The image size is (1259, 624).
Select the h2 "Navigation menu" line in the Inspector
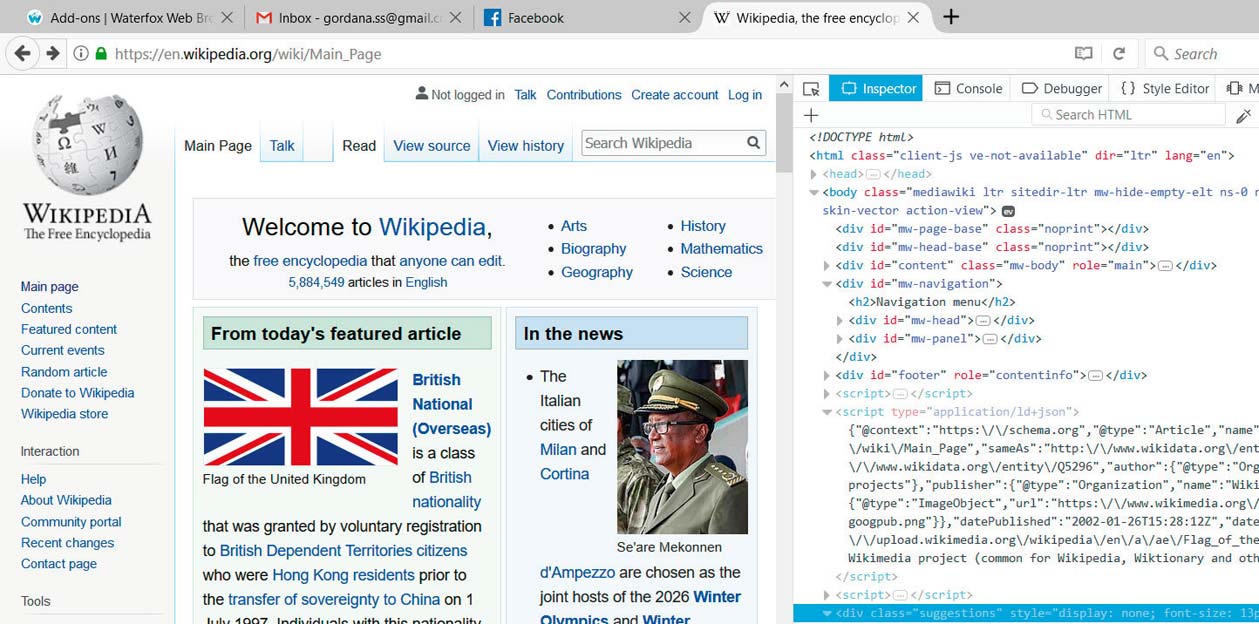[932, 302]
